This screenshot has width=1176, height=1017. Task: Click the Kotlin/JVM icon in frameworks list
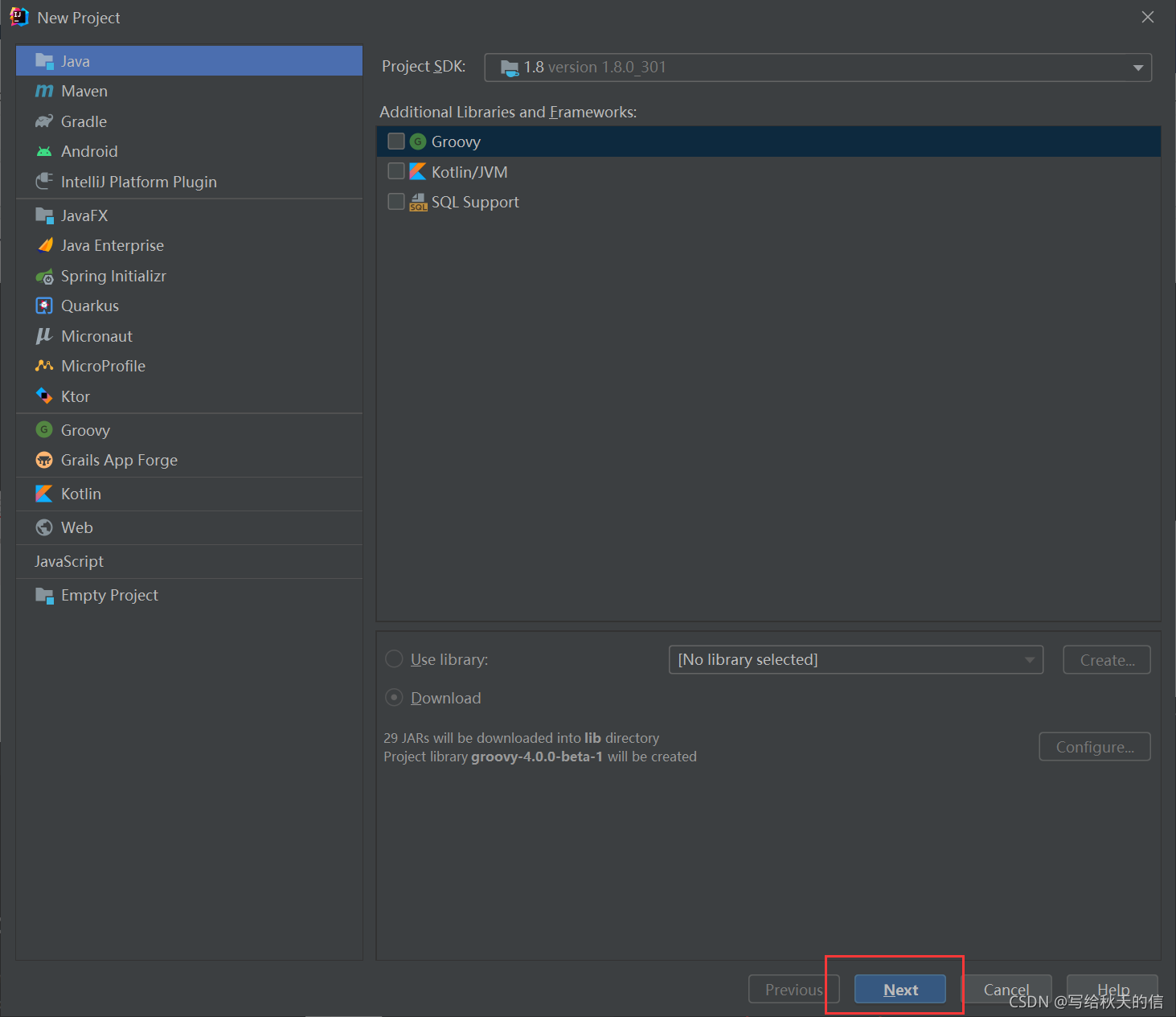point(418,171)
